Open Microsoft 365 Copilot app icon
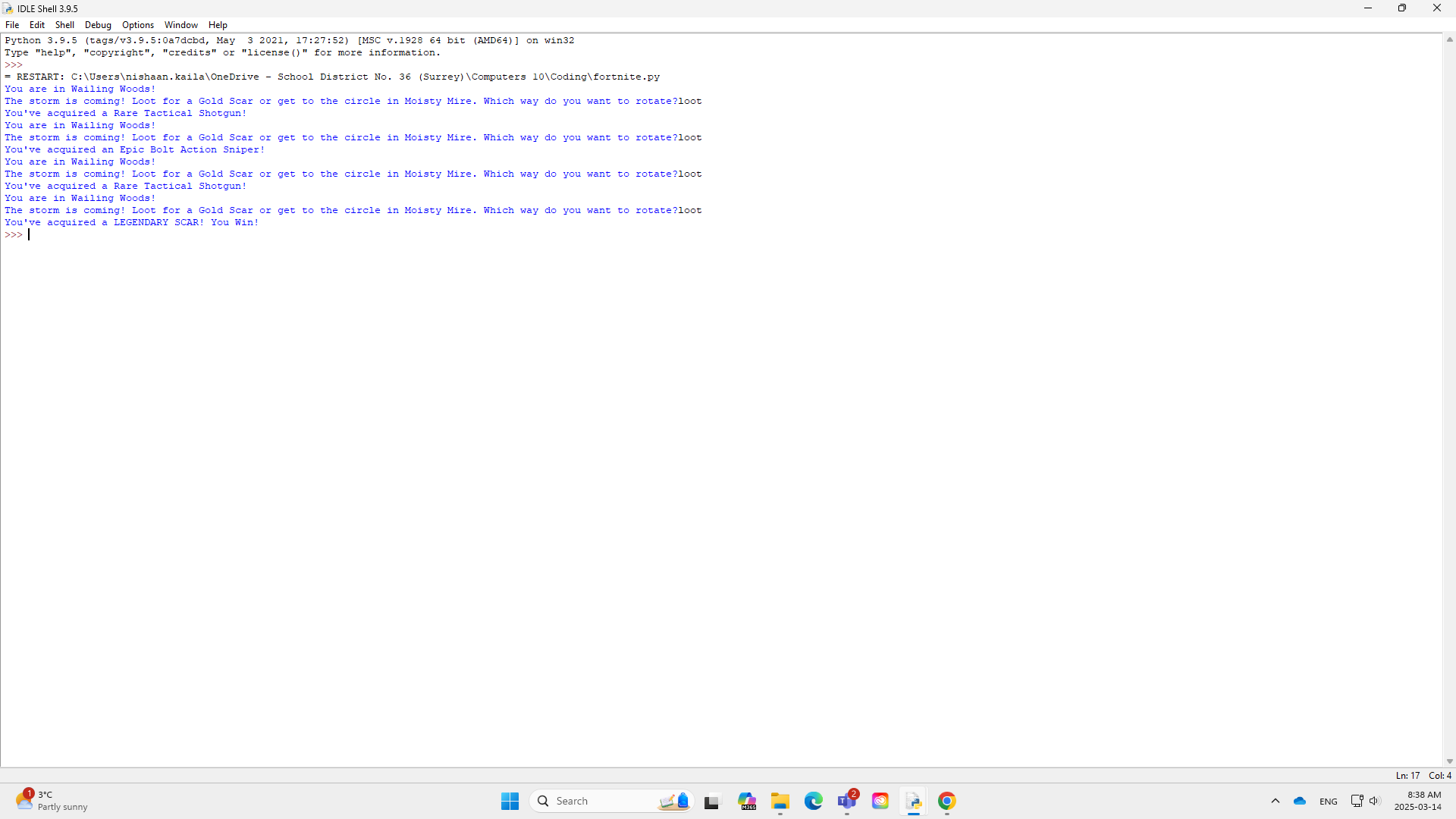 (x=747, y=802)
